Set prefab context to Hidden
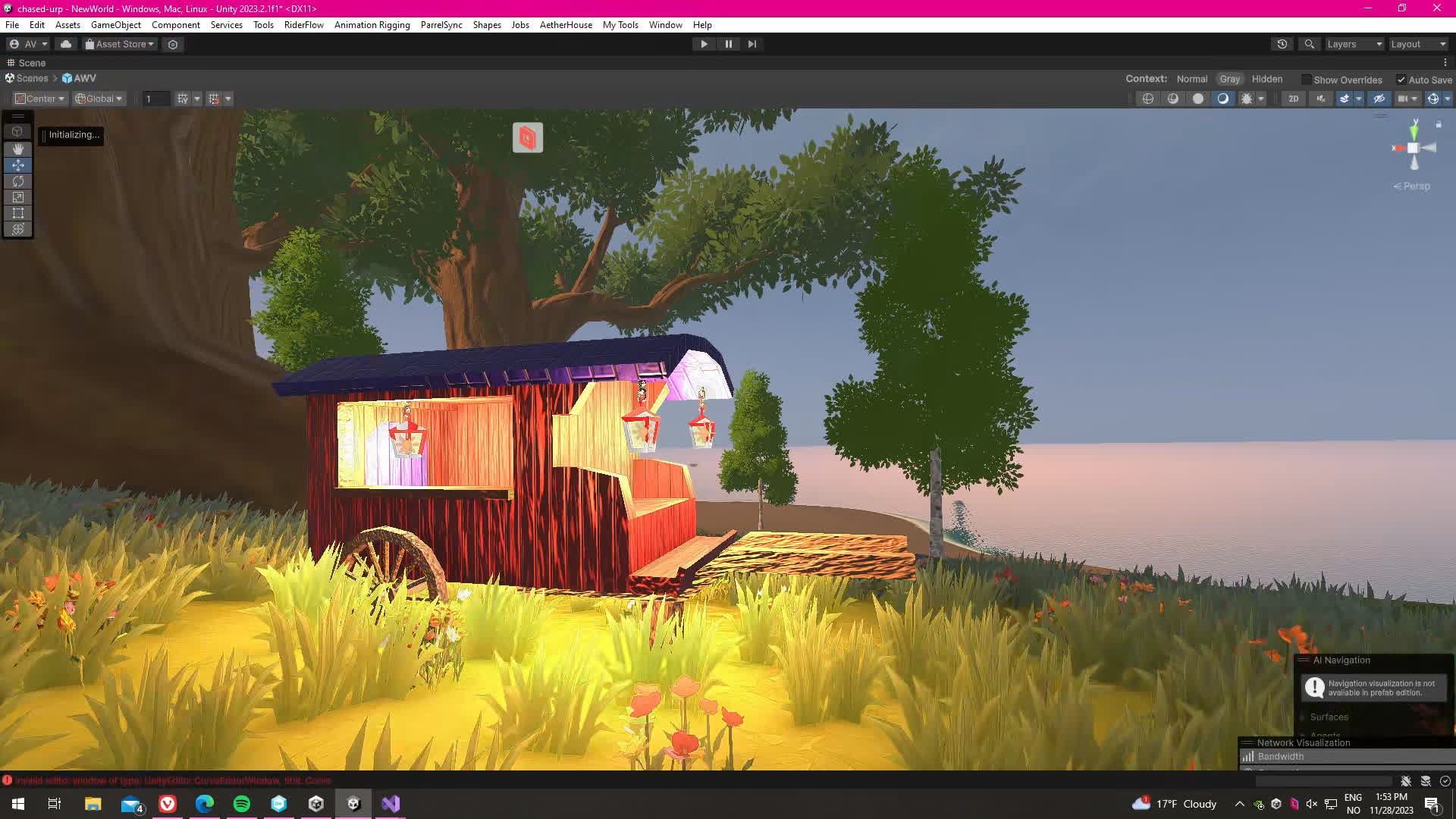This screenshot has width=1456, height=819. (1266, 79)
